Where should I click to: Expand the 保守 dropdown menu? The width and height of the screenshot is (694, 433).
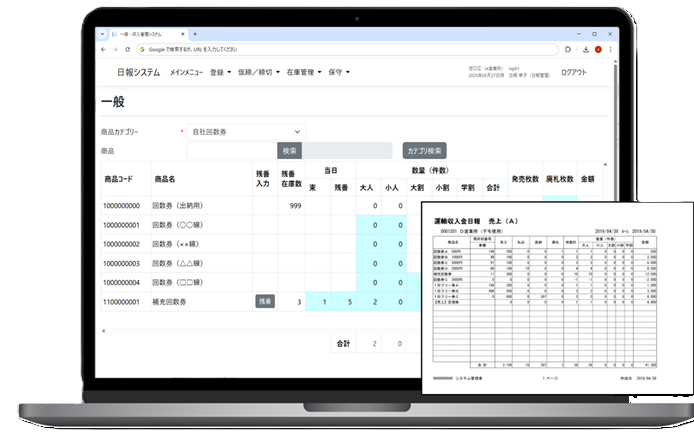click(339, 72)
